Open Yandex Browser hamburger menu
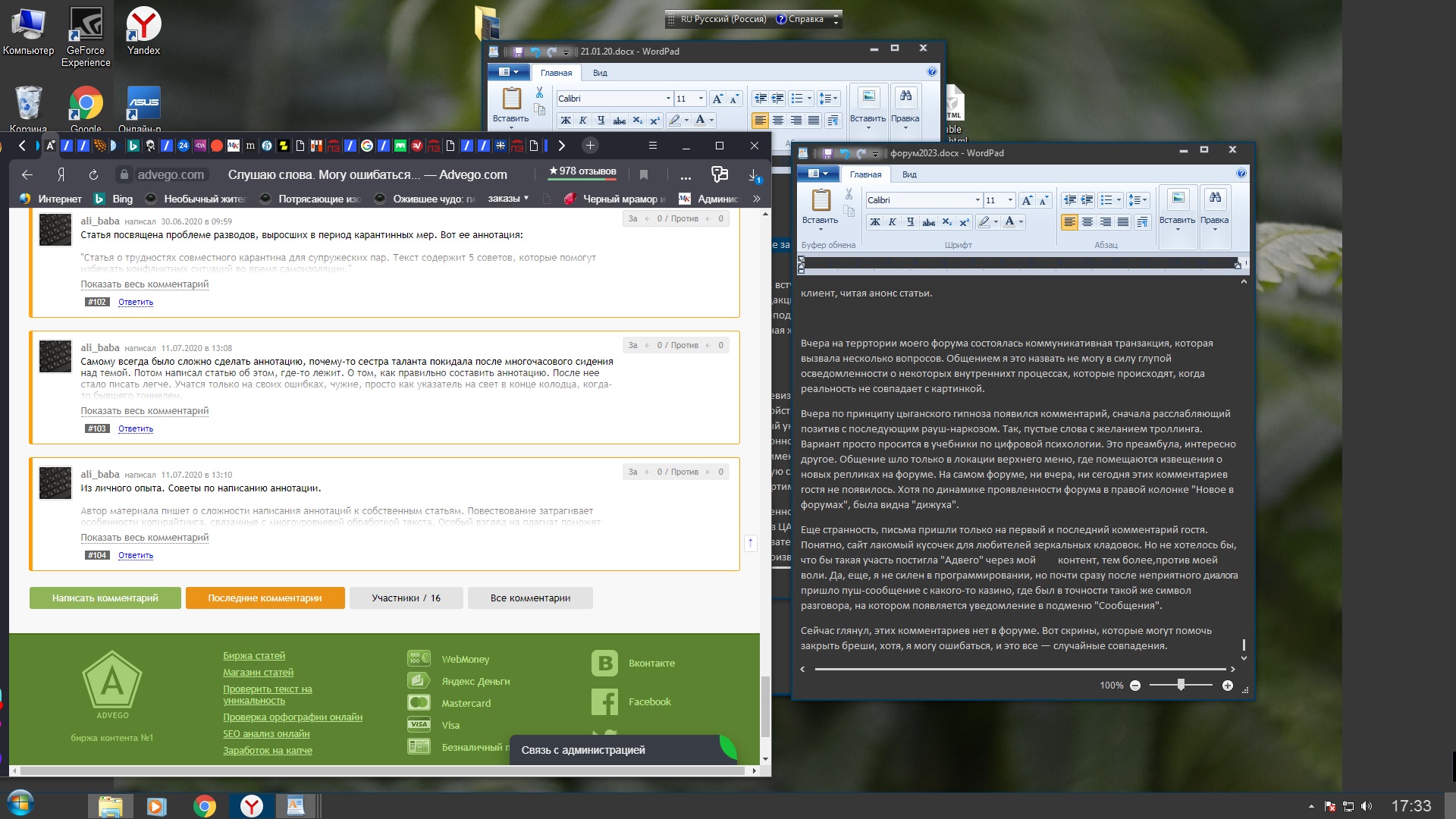1456x819 pixels. tap(652, 146)
